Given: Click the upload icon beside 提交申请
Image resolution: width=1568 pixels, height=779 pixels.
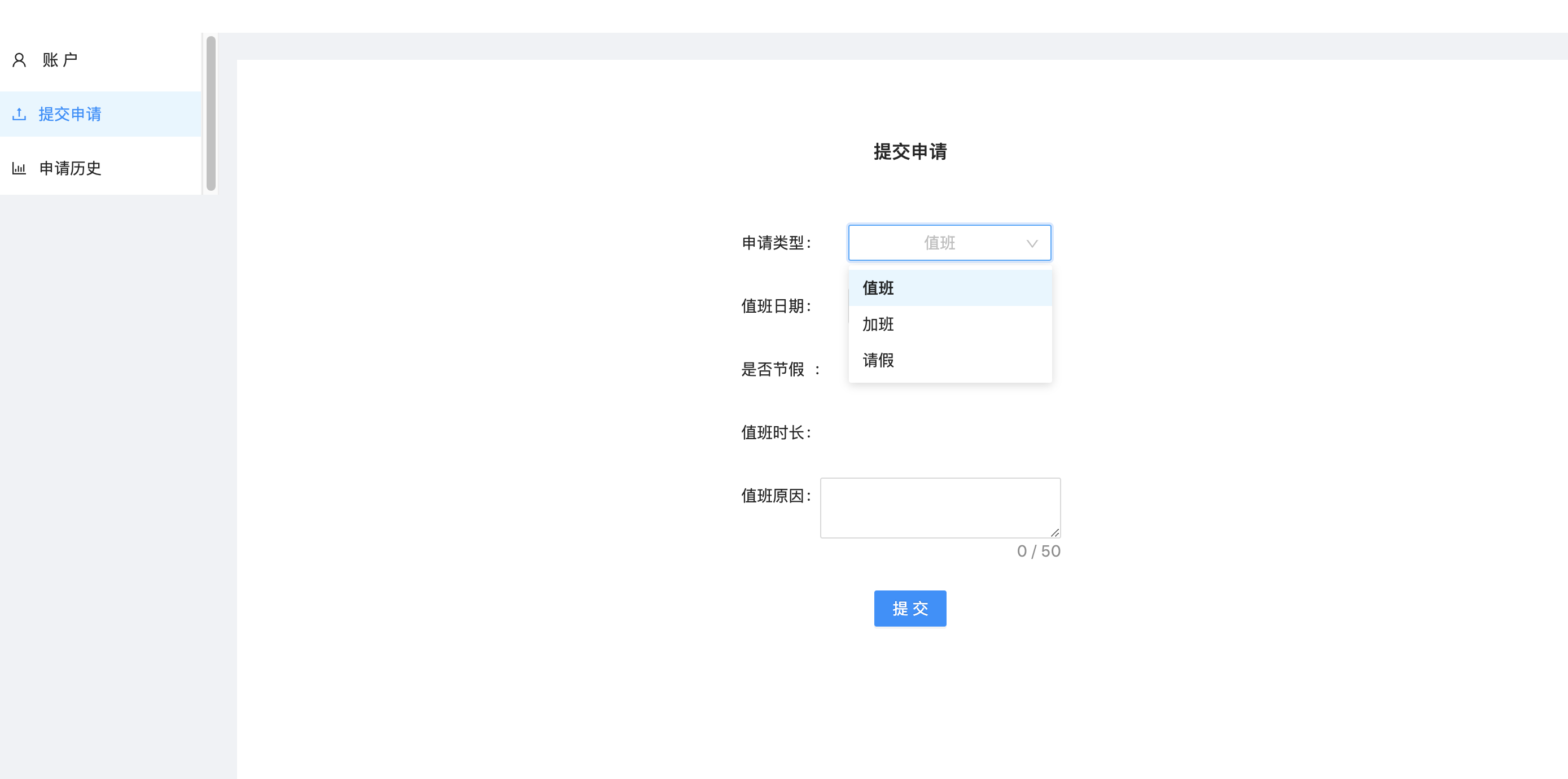Looking at the screenshot, I should (19, 114).
